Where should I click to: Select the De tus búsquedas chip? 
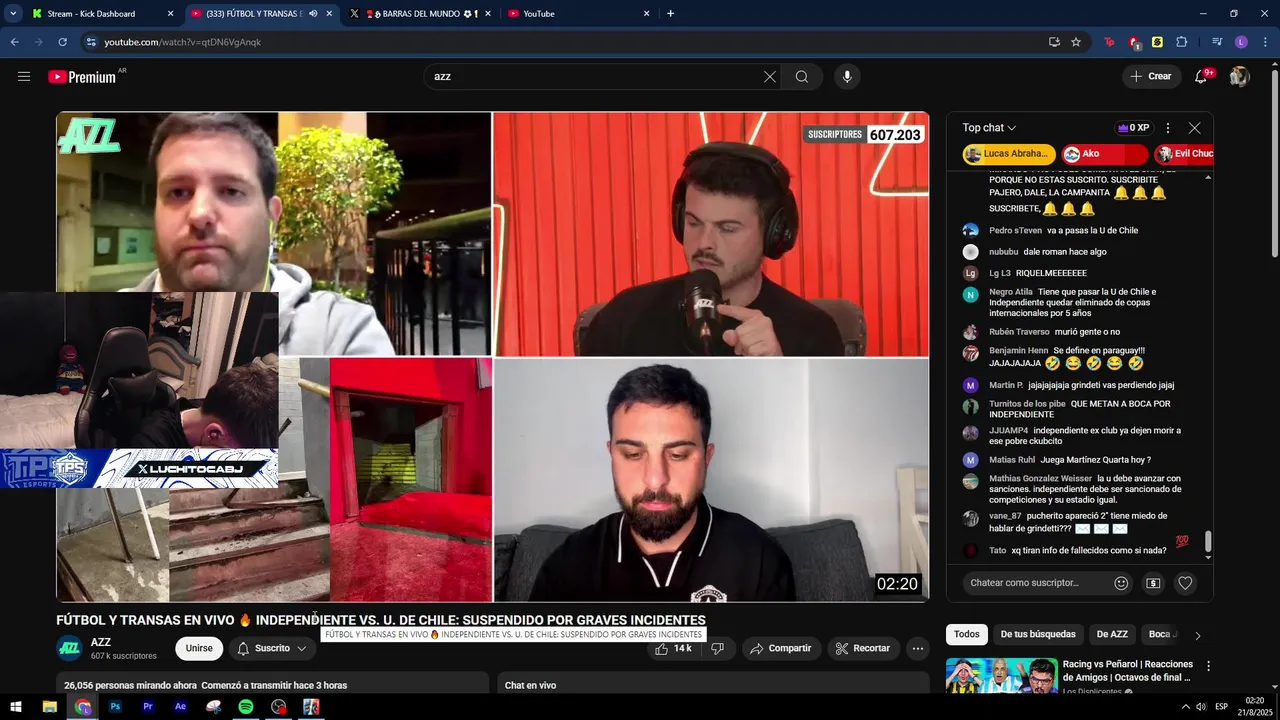(1038, 635)
